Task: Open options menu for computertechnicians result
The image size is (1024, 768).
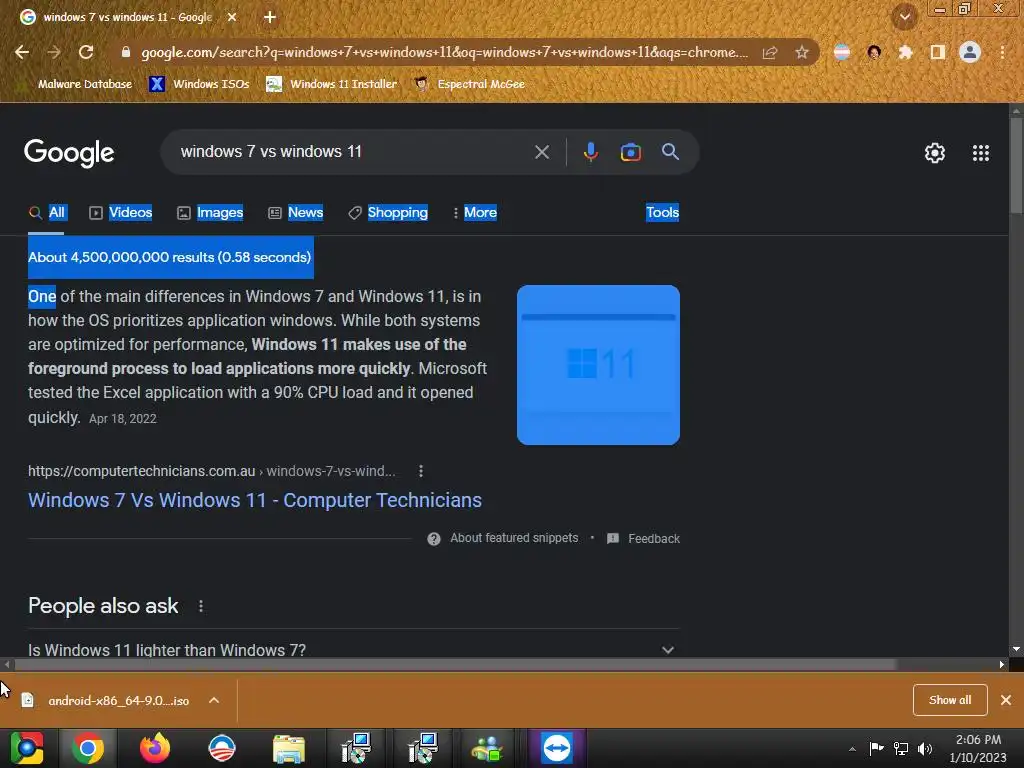Action: coord(421,471)
